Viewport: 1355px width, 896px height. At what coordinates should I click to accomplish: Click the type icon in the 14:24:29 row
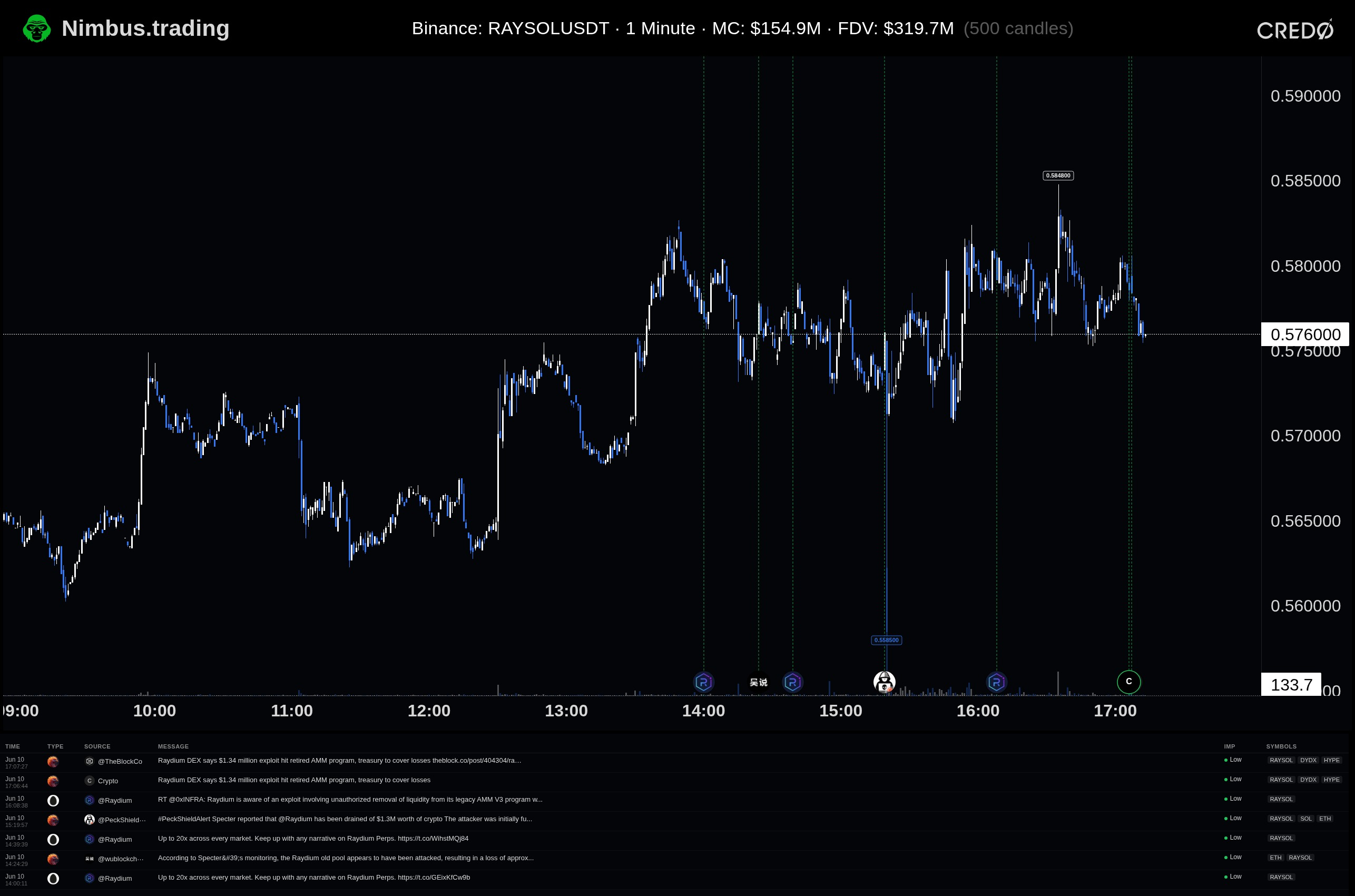[x=53, y=859]
